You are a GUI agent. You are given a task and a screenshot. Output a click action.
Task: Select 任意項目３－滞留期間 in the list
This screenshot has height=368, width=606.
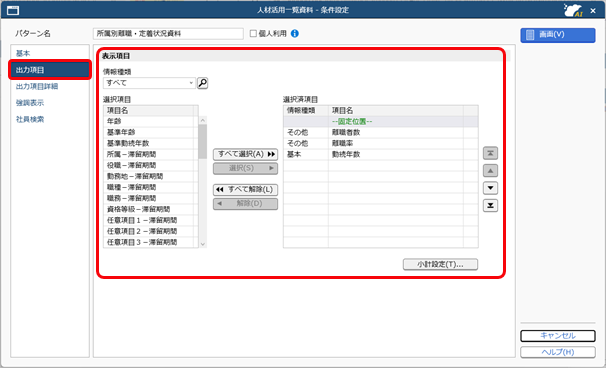151,242
